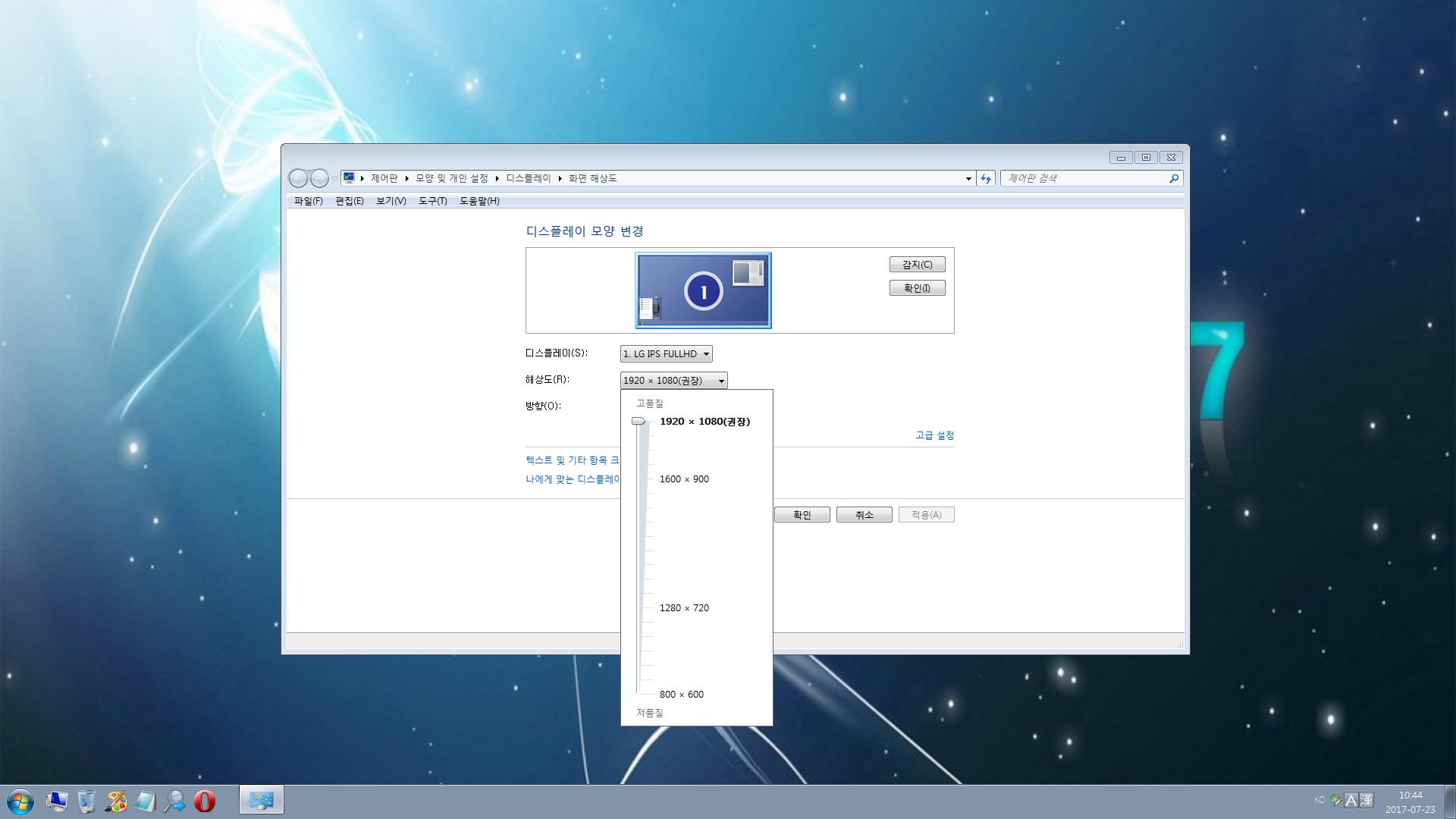Viewport: 1456px width, 819px height.
Task: Open the 편집(E) menu
Action: pyautogui.click(x=350, y=201)
